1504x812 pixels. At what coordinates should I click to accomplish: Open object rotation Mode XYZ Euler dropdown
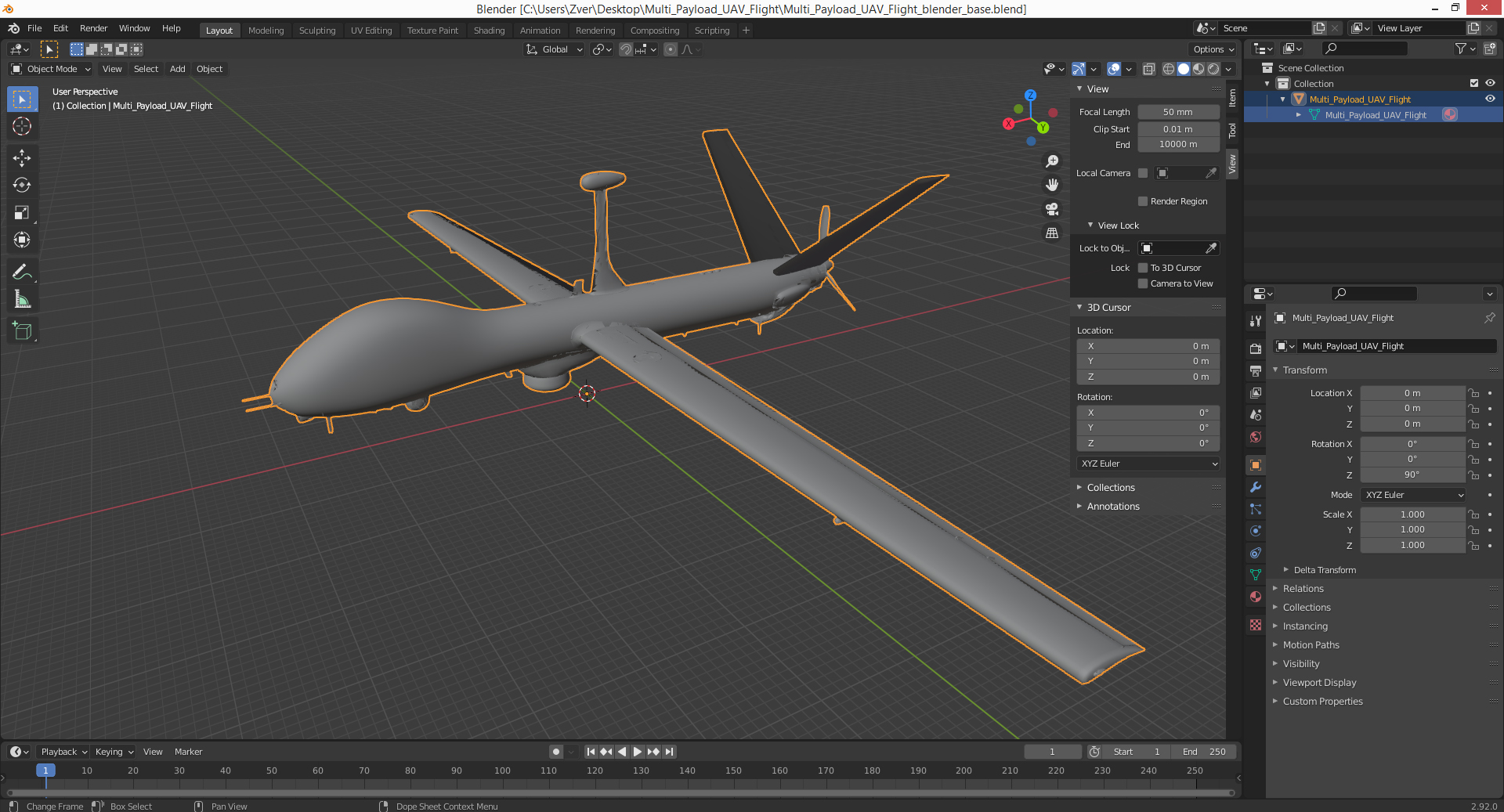[1414, 495]
